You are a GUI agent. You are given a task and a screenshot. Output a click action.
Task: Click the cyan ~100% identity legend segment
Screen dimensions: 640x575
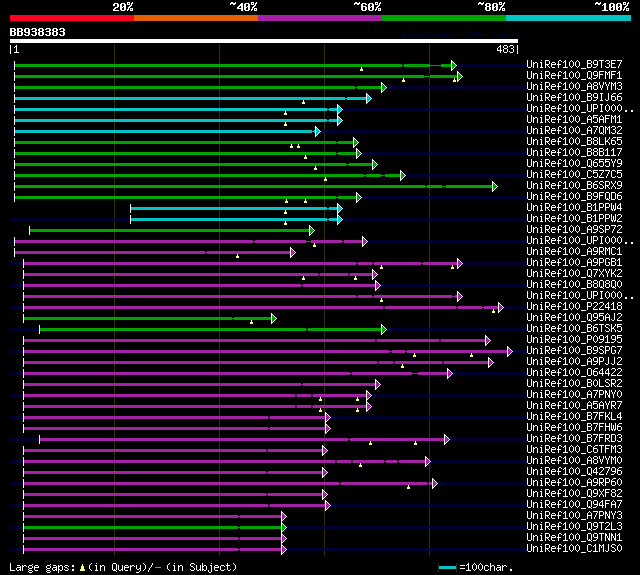click(x=568, y=18)
